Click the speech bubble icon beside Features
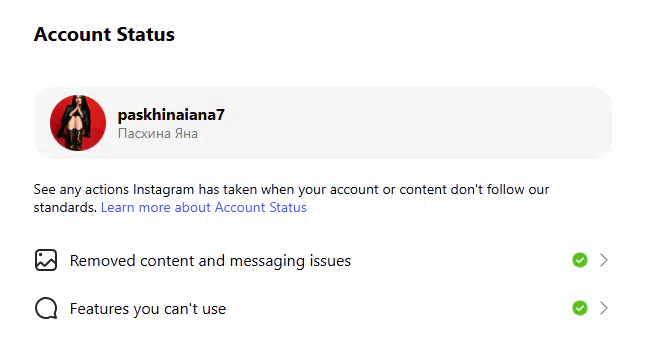 tap(46, 308)
